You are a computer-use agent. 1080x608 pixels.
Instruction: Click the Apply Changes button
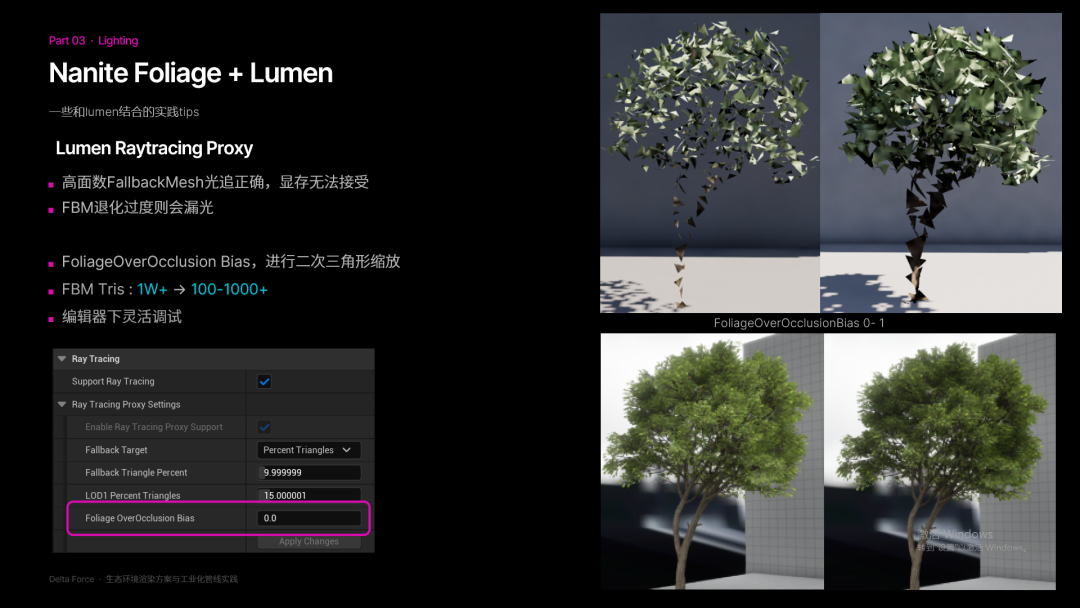pos(309,541)
